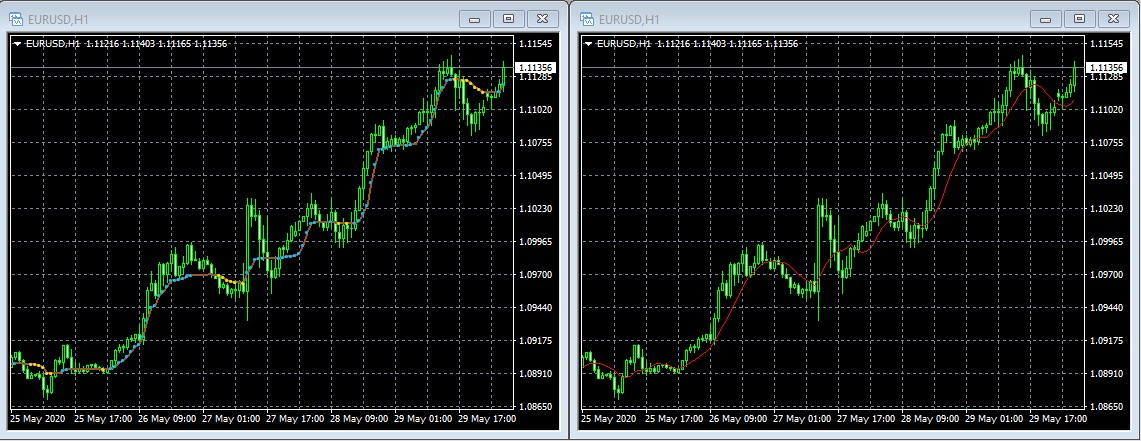The height and width of the screenshot is (441, 1141).
Task: Click the 1.11356 current price tag, left chart
Action: tap(534, 67)
